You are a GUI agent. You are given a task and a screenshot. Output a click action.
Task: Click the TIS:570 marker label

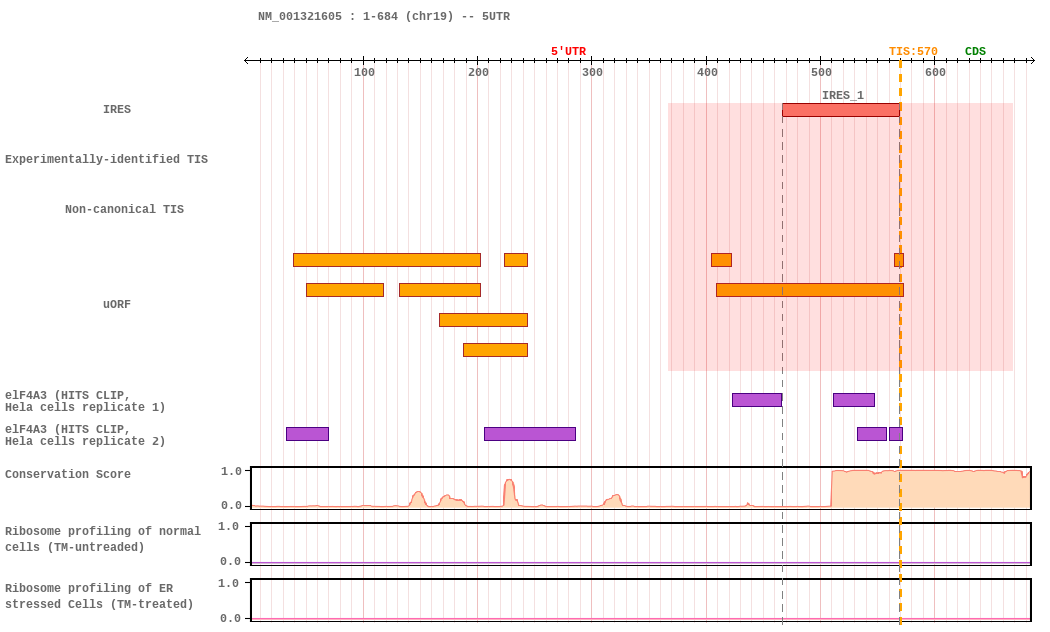coord(913,51)
